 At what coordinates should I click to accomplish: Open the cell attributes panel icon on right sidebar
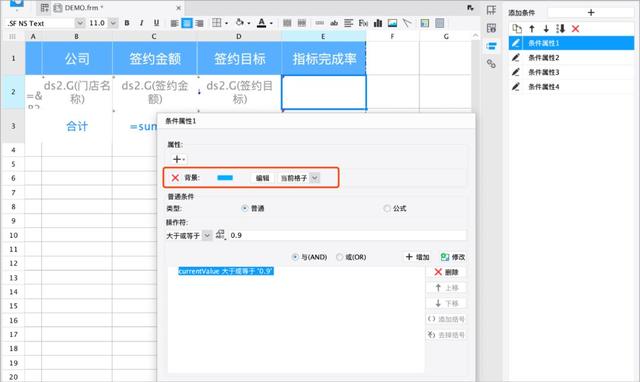point(491,28)
